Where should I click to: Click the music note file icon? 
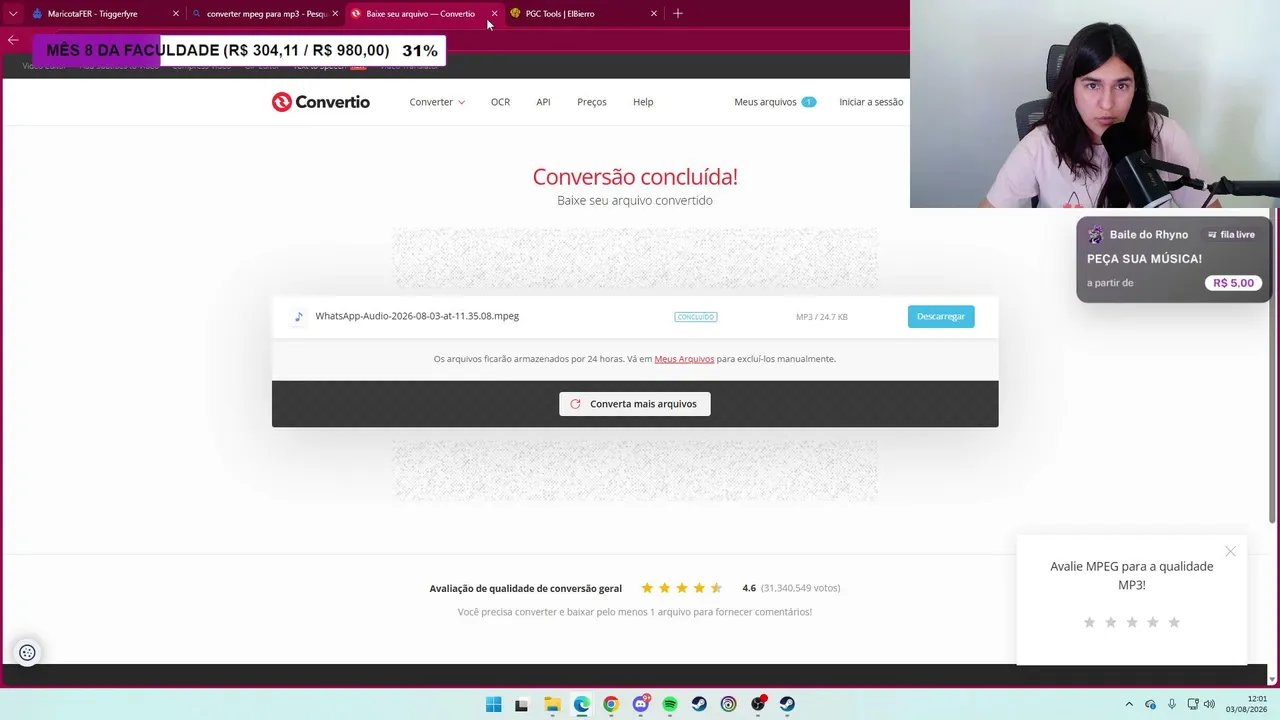pos(298,317)
